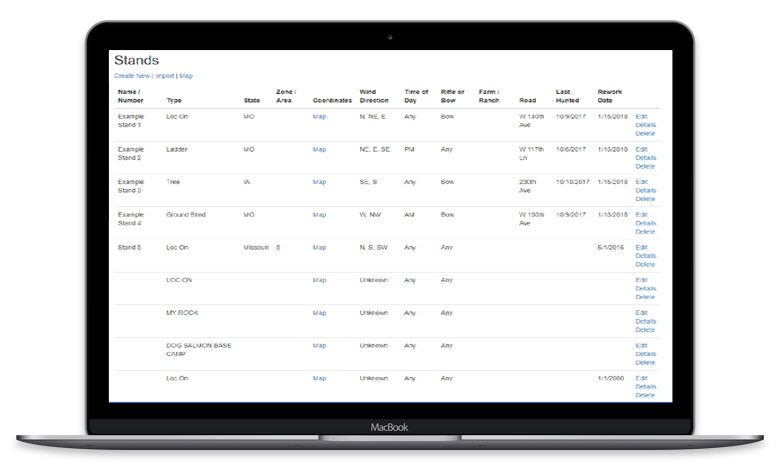View Details for Stand 5
Screen dimensions: 780x470
(646, 256)
